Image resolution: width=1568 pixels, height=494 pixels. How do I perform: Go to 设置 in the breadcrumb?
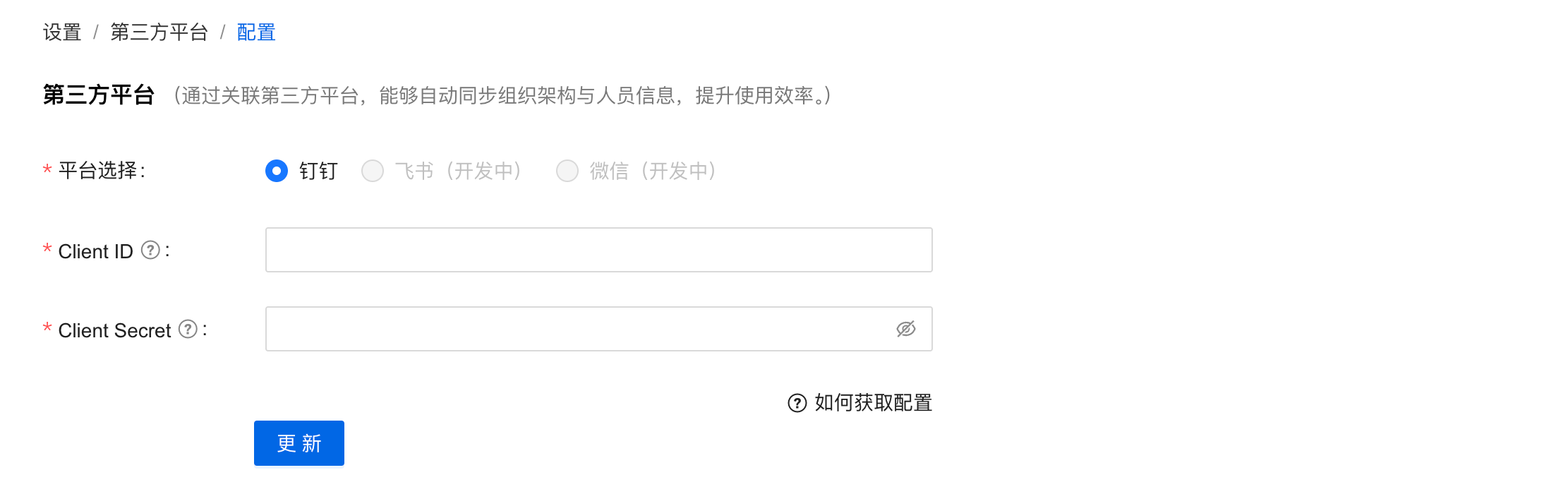point(62,32)
